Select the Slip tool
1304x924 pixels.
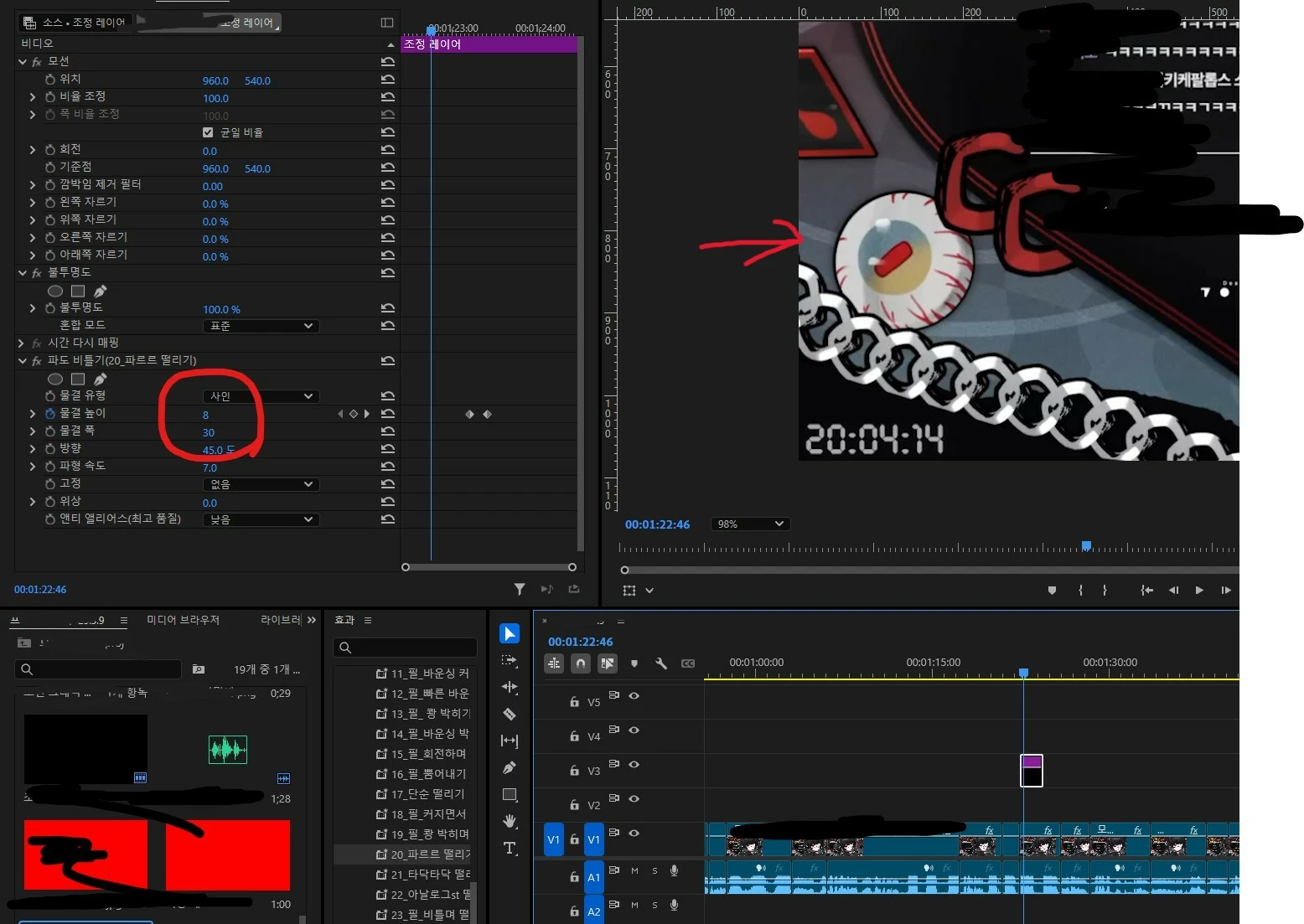point(510,741)
